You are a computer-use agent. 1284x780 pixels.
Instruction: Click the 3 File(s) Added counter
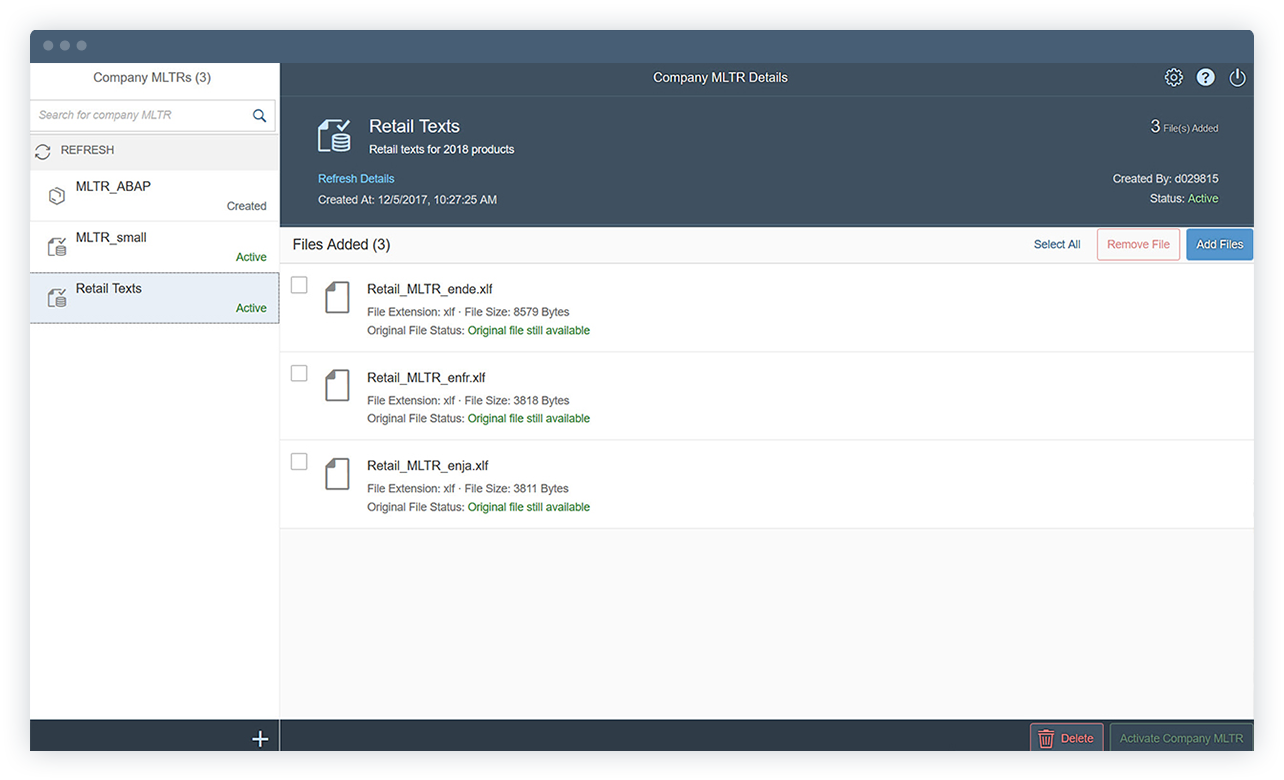[1184, 127]
